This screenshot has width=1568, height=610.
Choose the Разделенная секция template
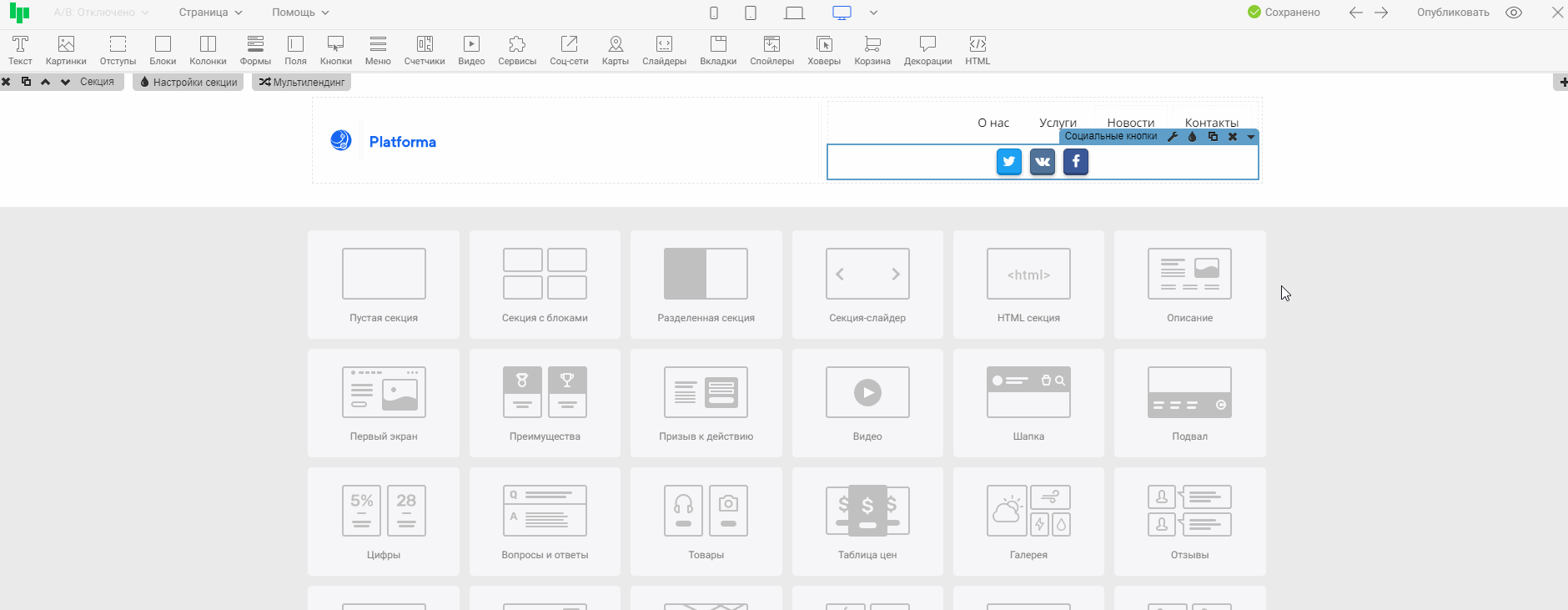click(706, 285)
